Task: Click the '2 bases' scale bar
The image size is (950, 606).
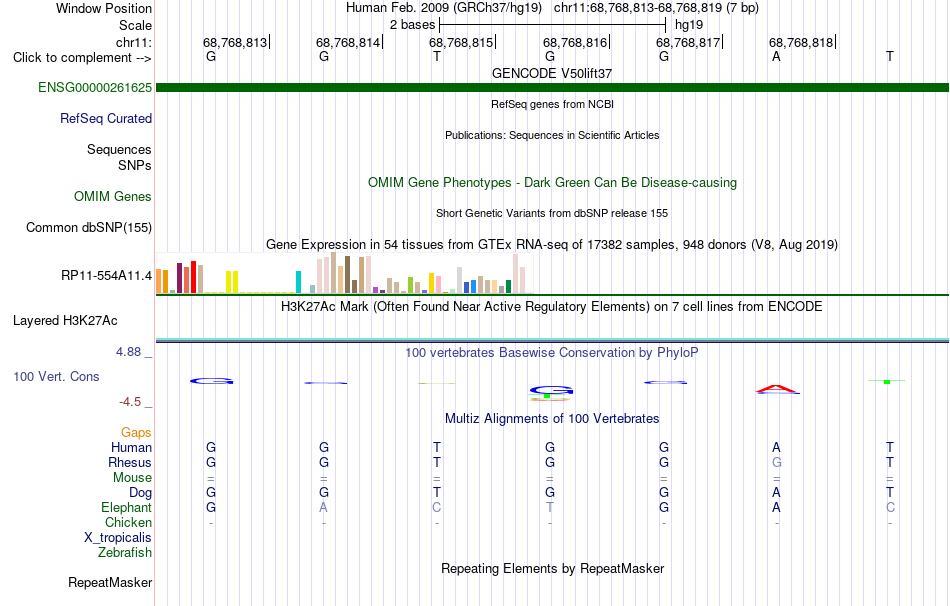Action: [553, 25]
